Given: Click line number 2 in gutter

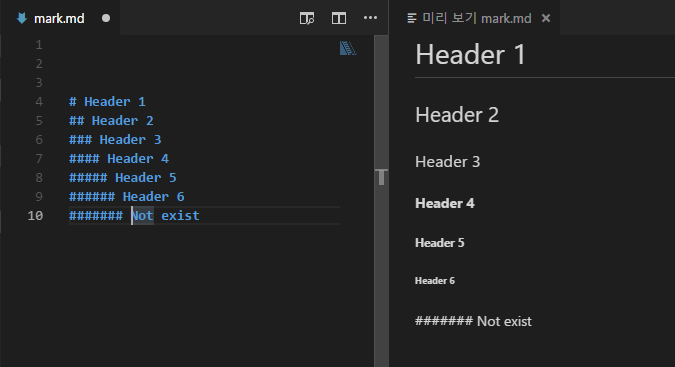Looking at the screenshot, I should tap(39, 64).
